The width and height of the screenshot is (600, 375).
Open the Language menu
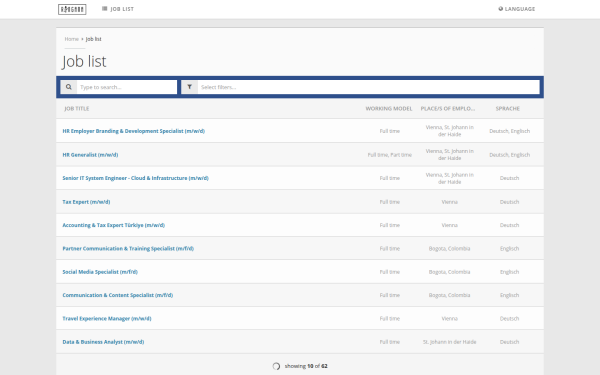coord(517,9)
